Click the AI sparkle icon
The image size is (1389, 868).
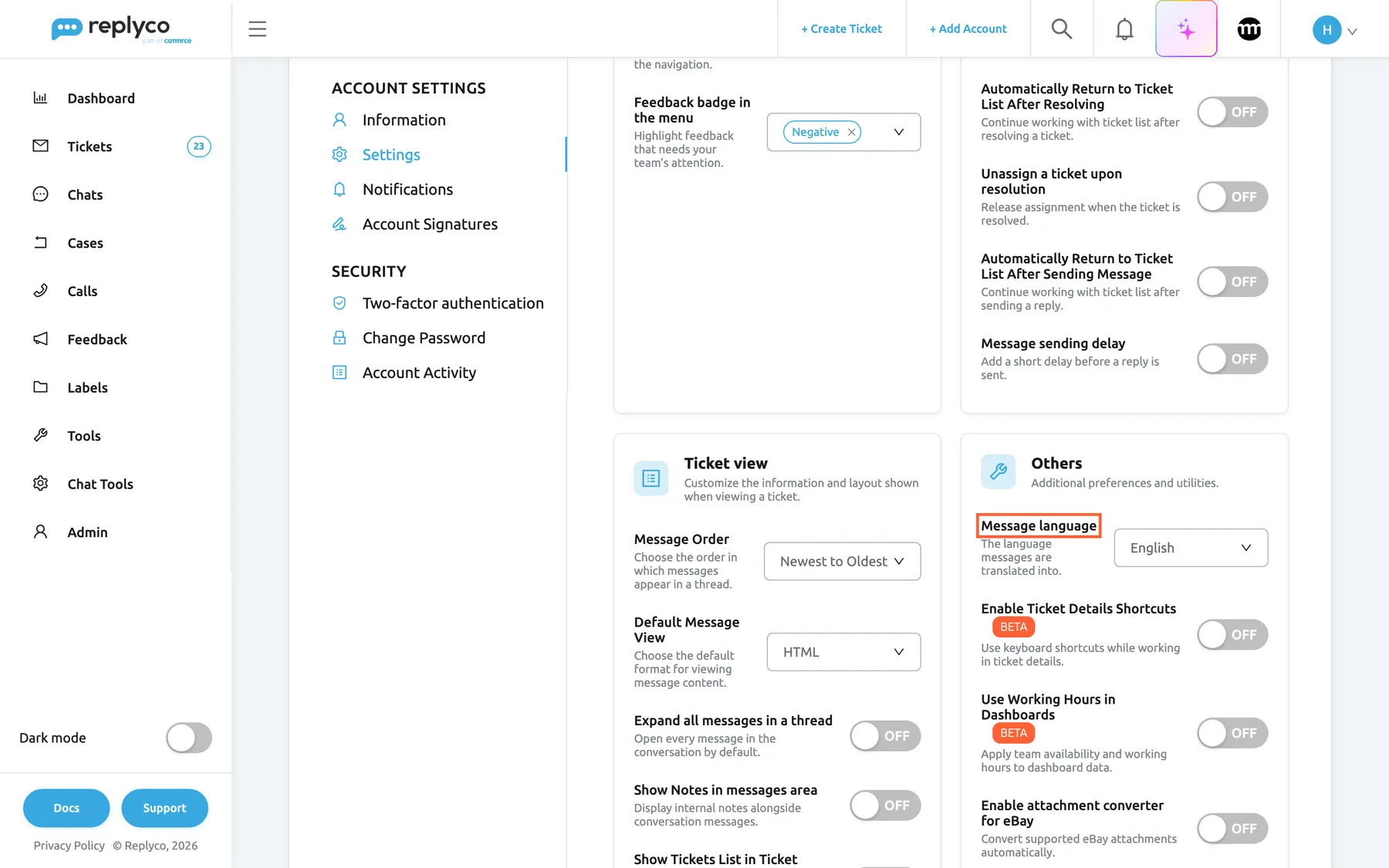(x=1186, y=29)
